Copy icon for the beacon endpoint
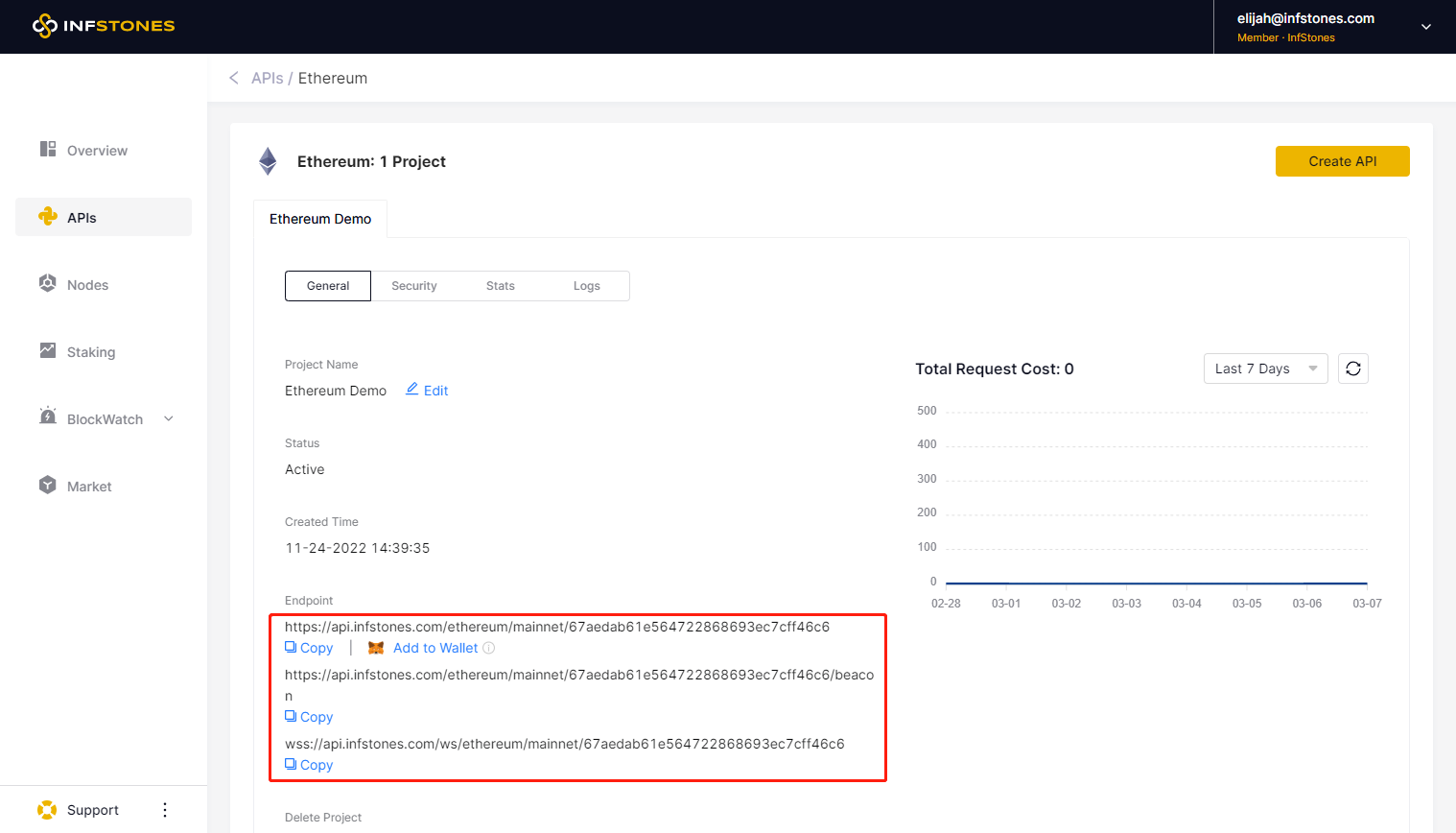The height and width of the screenshot is (833, 1456). pos(291,716)
